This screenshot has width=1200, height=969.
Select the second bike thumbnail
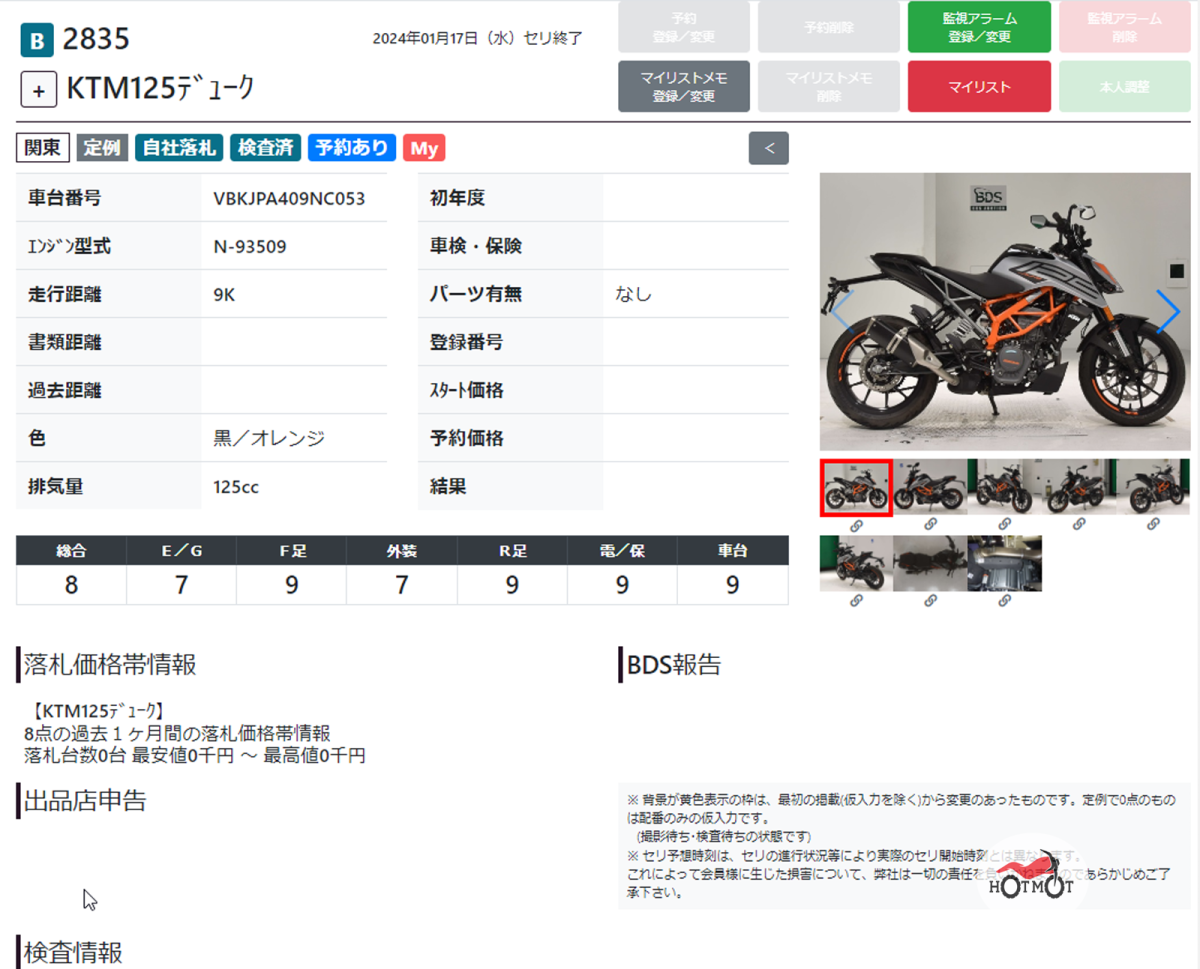point(930,487)
